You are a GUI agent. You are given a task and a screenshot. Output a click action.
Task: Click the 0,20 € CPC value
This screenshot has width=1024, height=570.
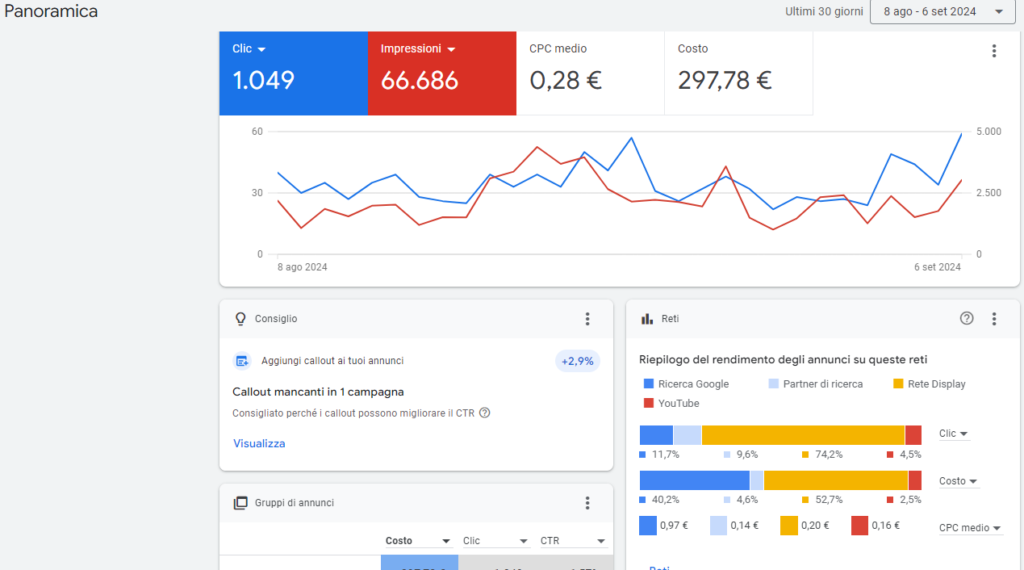coord(815,525)
